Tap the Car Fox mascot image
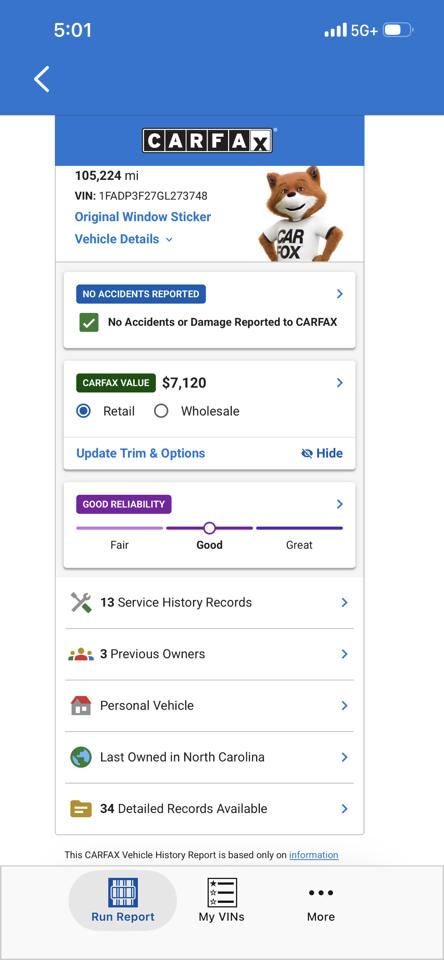Screen dimensions: 444x960 coord(300,214)
